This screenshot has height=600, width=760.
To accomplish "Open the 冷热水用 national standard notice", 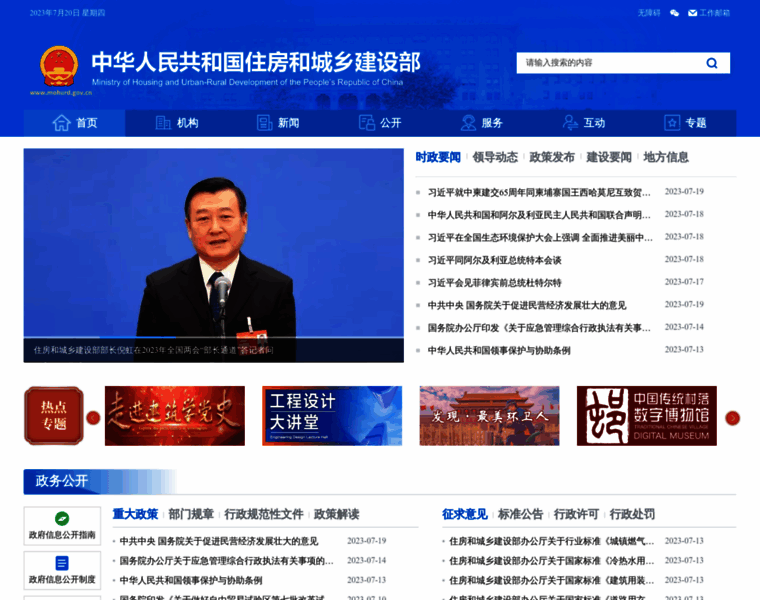I will (x=552, y=561).
